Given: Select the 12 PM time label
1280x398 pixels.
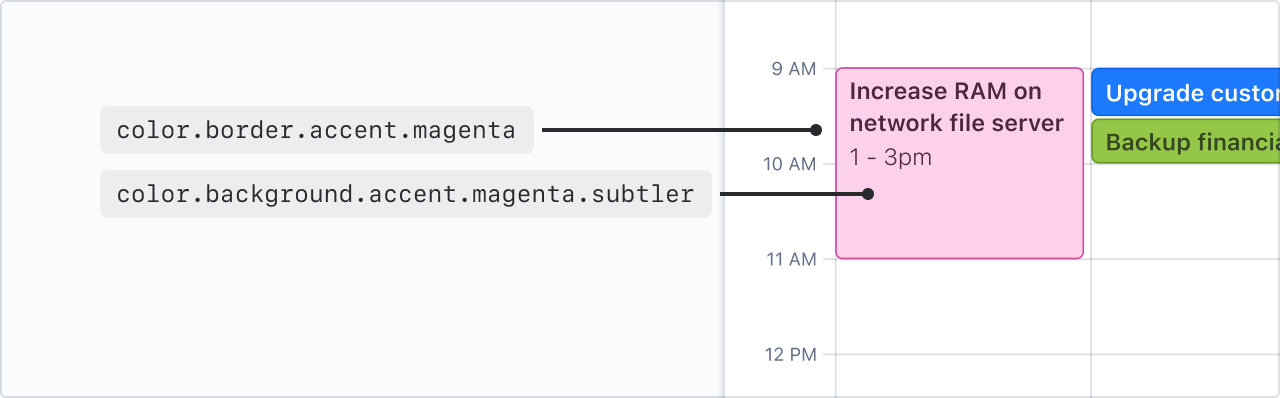Looking at the screenshot, I should click(790, 354).
